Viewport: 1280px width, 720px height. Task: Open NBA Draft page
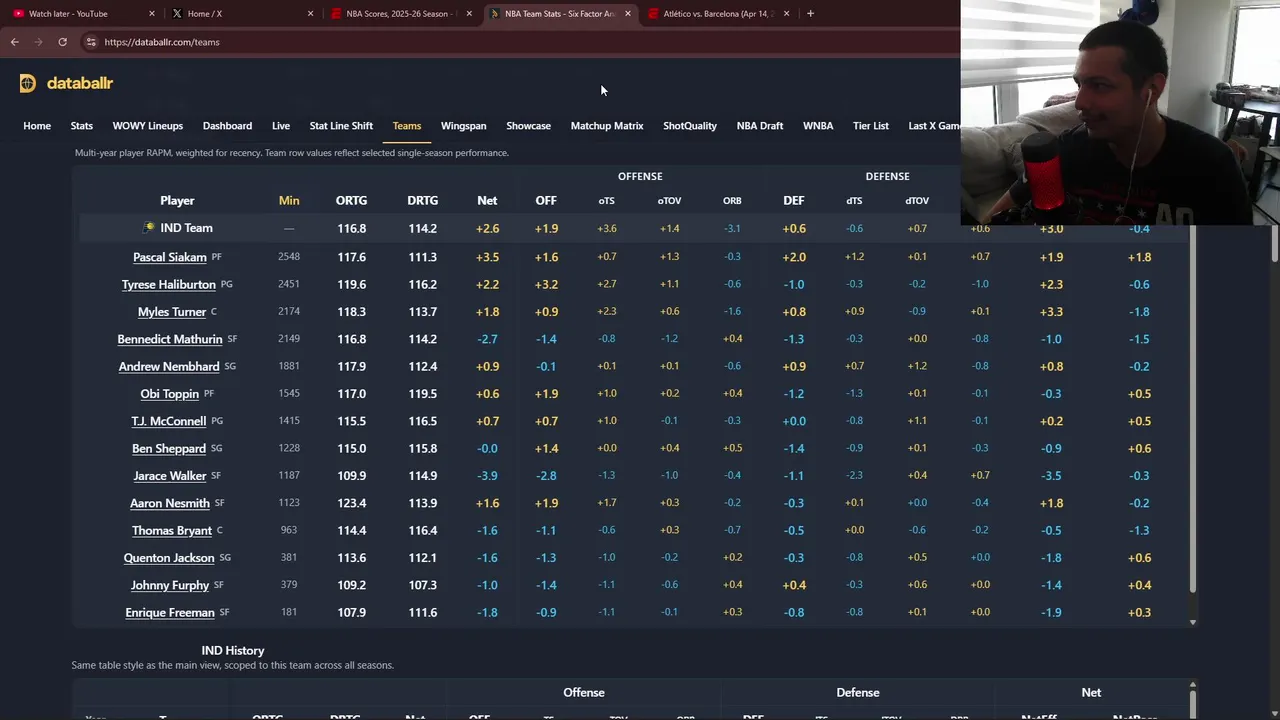click(760, 126)
